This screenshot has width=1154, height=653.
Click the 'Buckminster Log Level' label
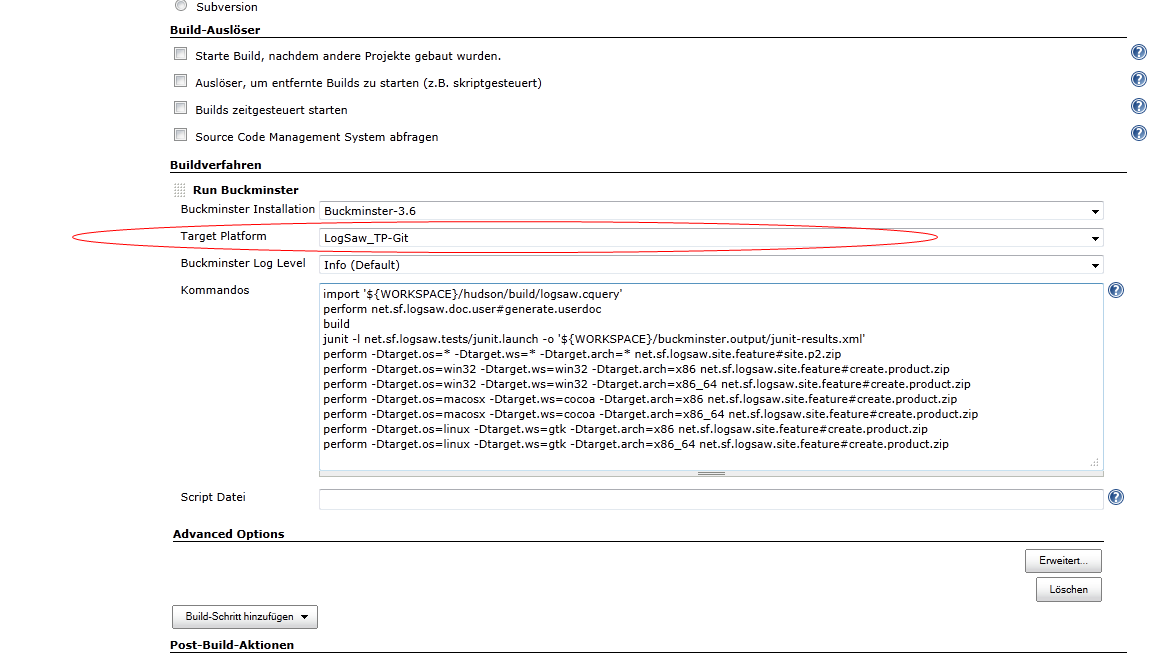coord(243,263)
